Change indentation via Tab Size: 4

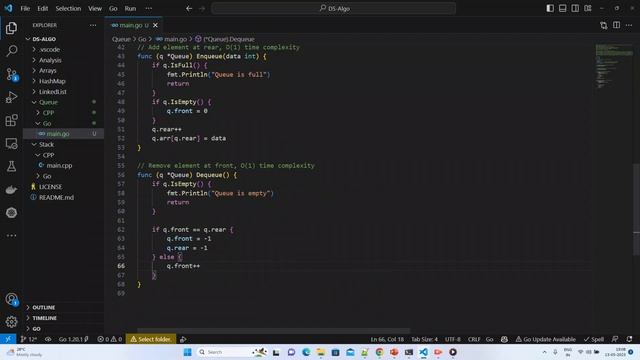click(x=424, y=339)
